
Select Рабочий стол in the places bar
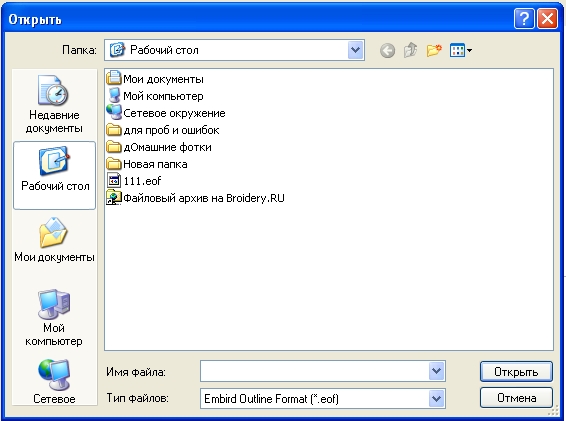click(x=55, y=175)
